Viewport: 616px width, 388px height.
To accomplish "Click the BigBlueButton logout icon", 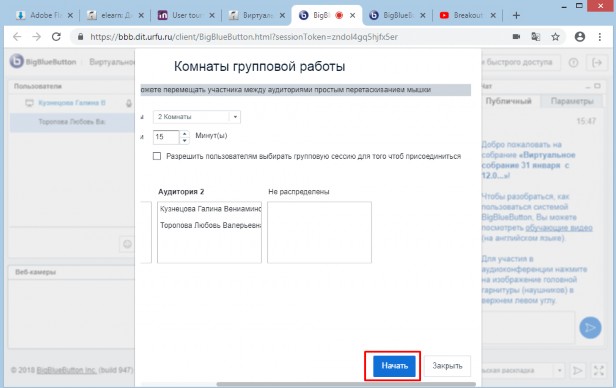I will [x=597, y=62].
